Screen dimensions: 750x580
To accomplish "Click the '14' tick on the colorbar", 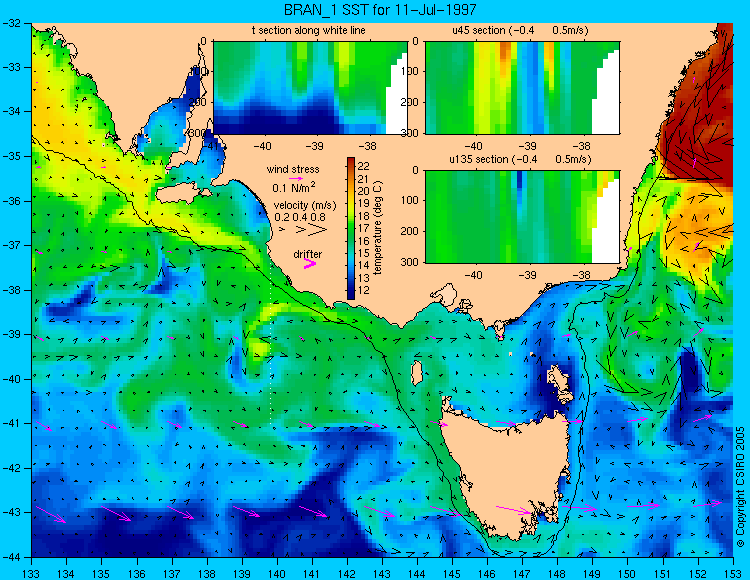I will click(x=364, y=266).
